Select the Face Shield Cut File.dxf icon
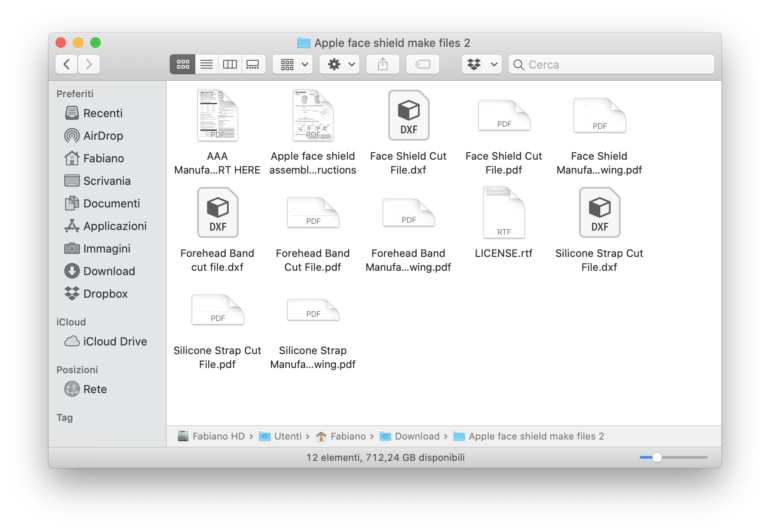770x532 pixels. [x=408, y=116]
